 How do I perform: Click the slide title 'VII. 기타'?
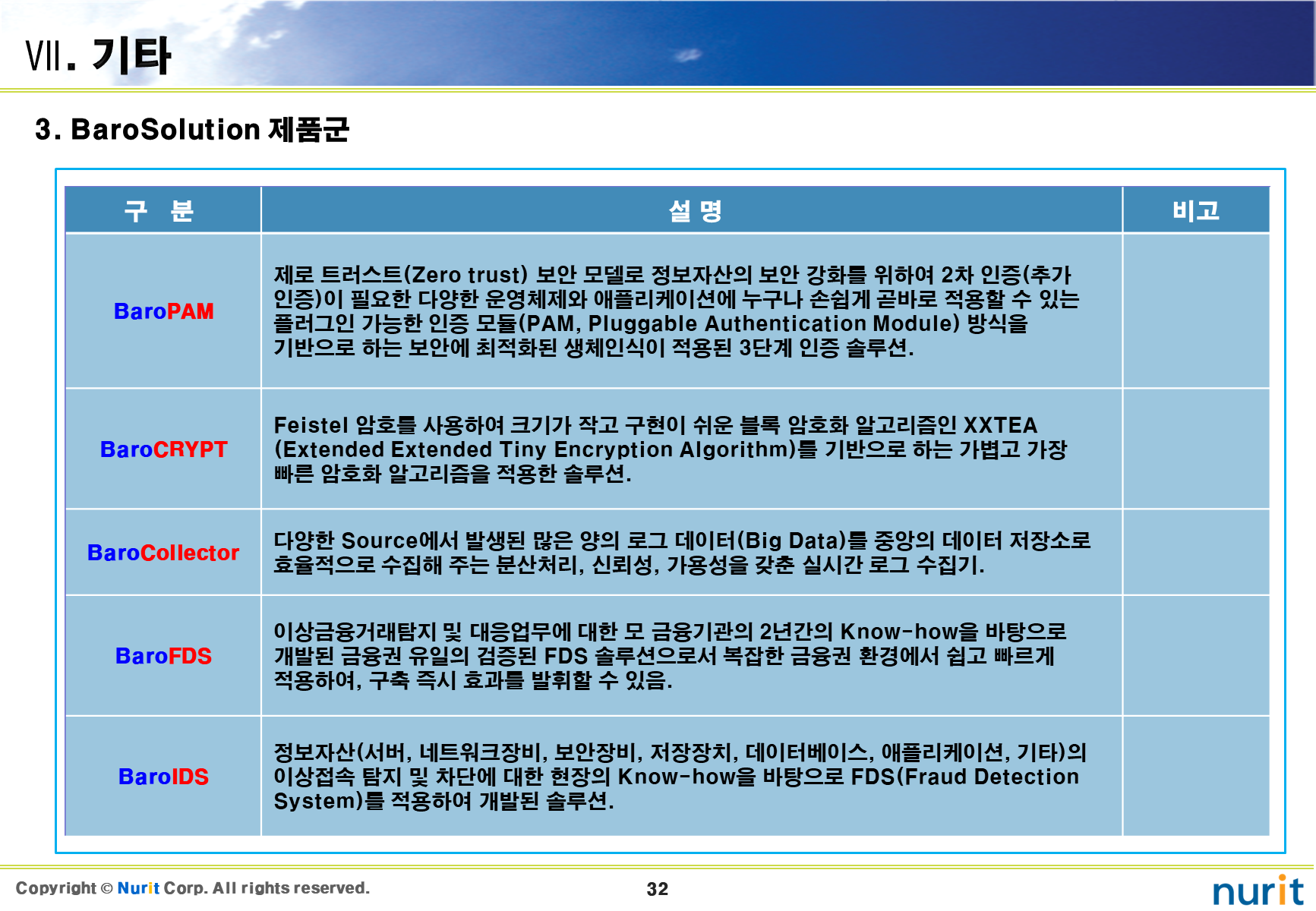pyautogui.click(x=98, y=55)
